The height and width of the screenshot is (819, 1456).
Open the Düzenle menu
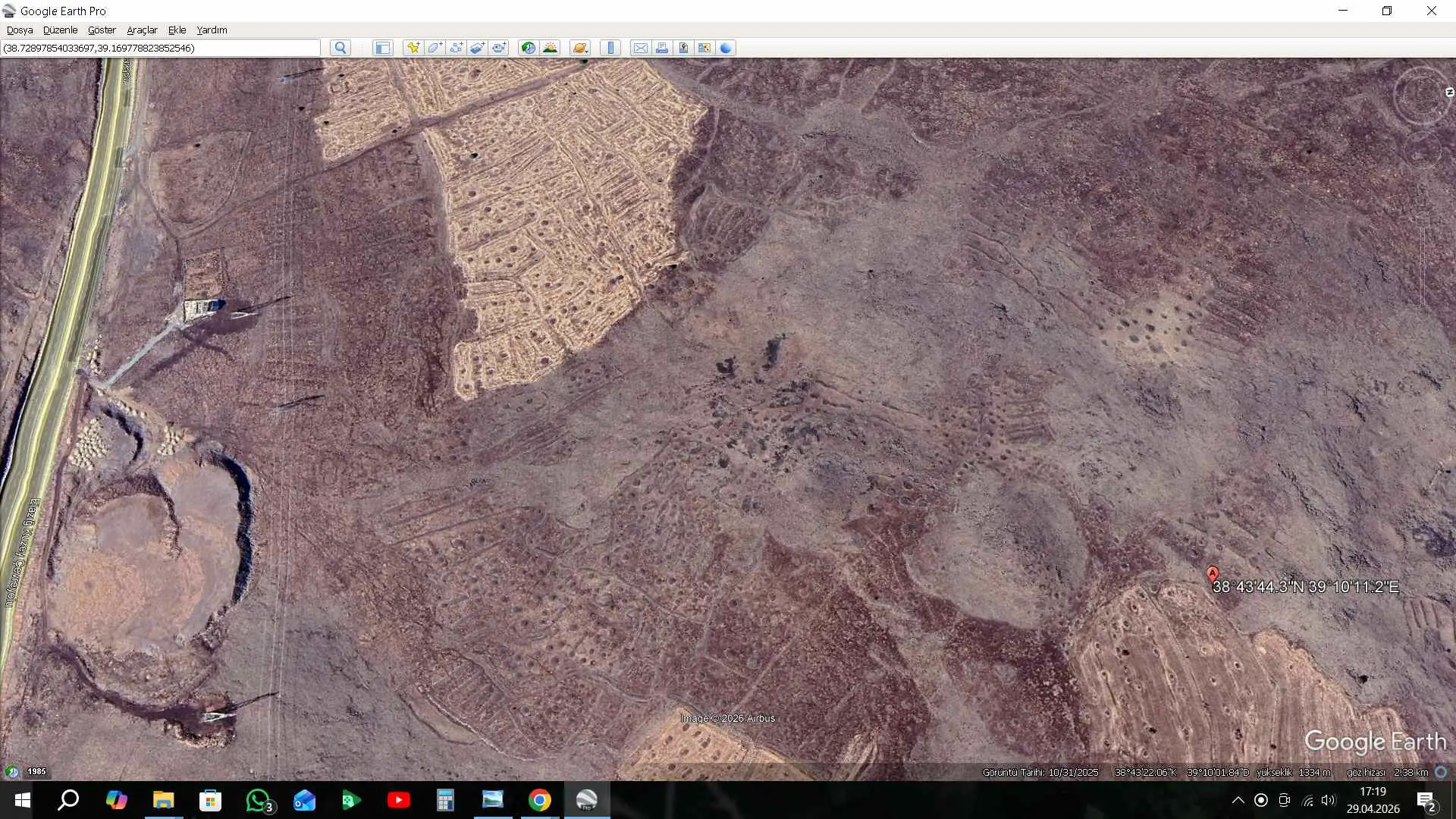61,30
